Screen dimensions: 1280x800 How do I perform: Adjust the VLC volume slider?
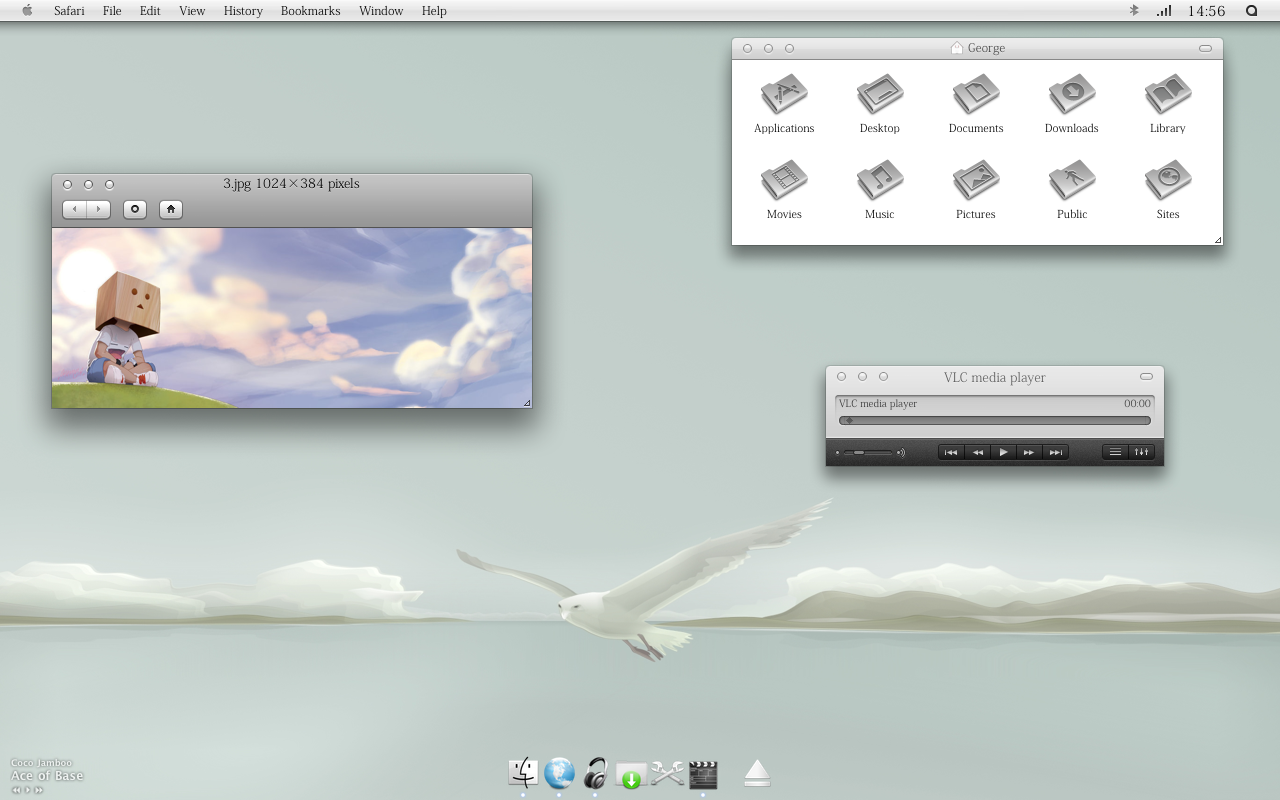[867, 453]
